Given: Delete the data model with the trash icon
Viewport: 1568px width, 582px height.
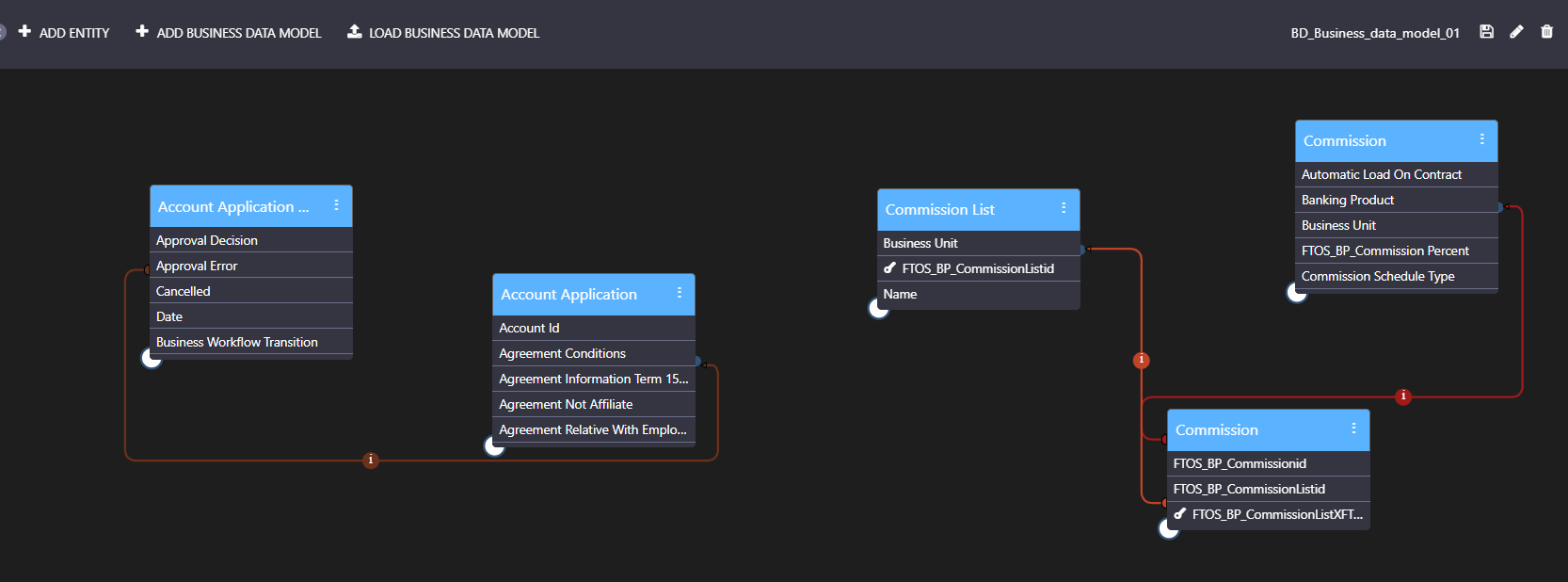Looking at the screenshot, I should pyautogui.click(x=1546, y=32).
